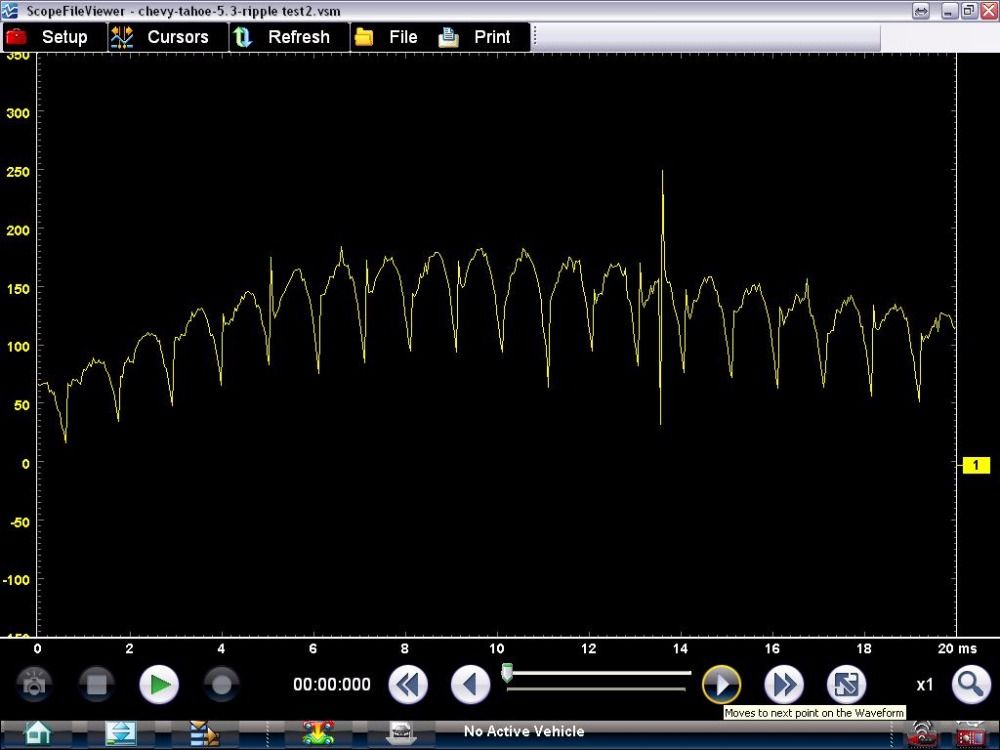Screen dimensions: 1000x750
Task: Click the expand view icon
Action: [846, 685]
